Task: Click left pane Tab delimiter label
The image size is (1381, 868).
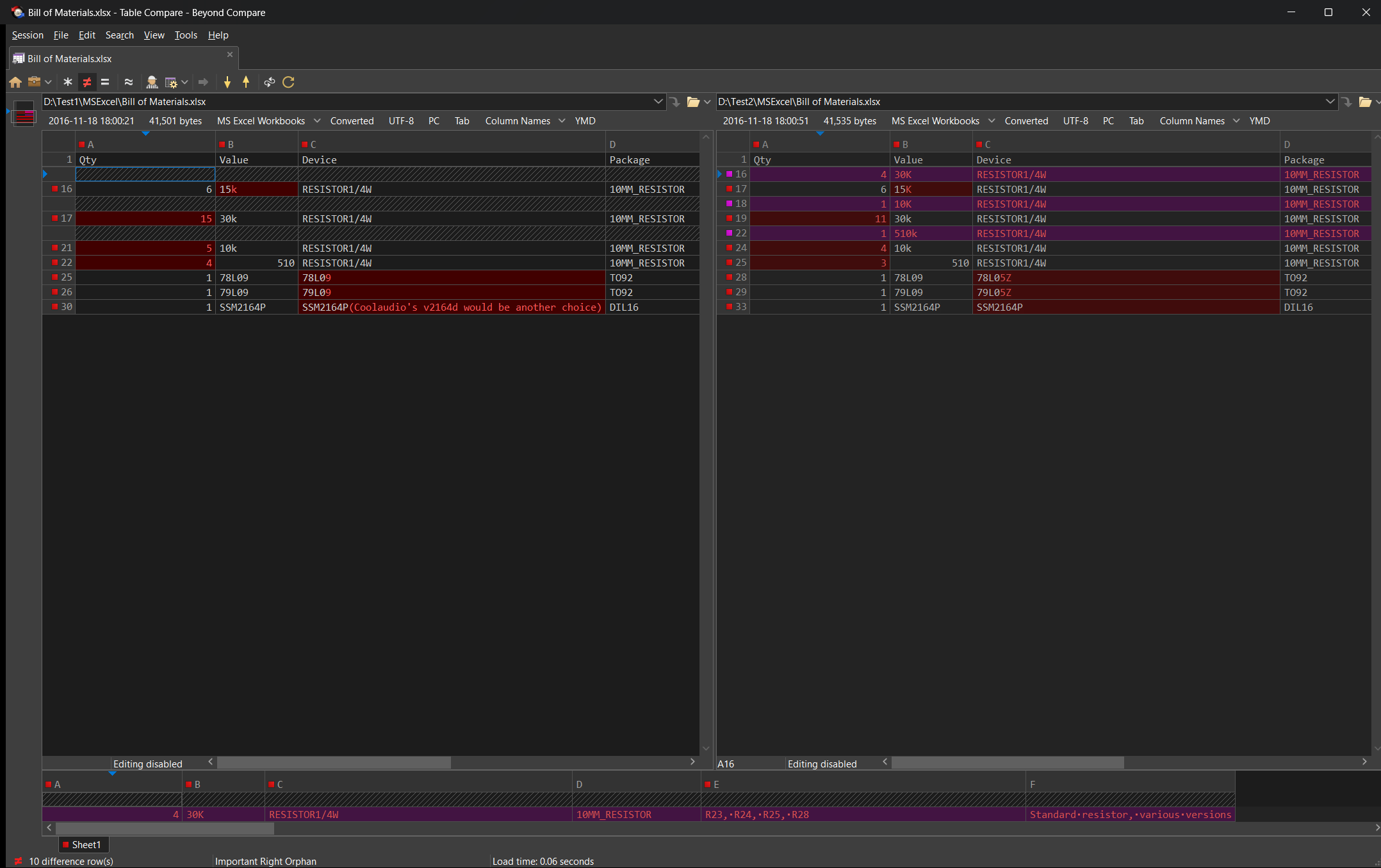Action: click(462, 121)
